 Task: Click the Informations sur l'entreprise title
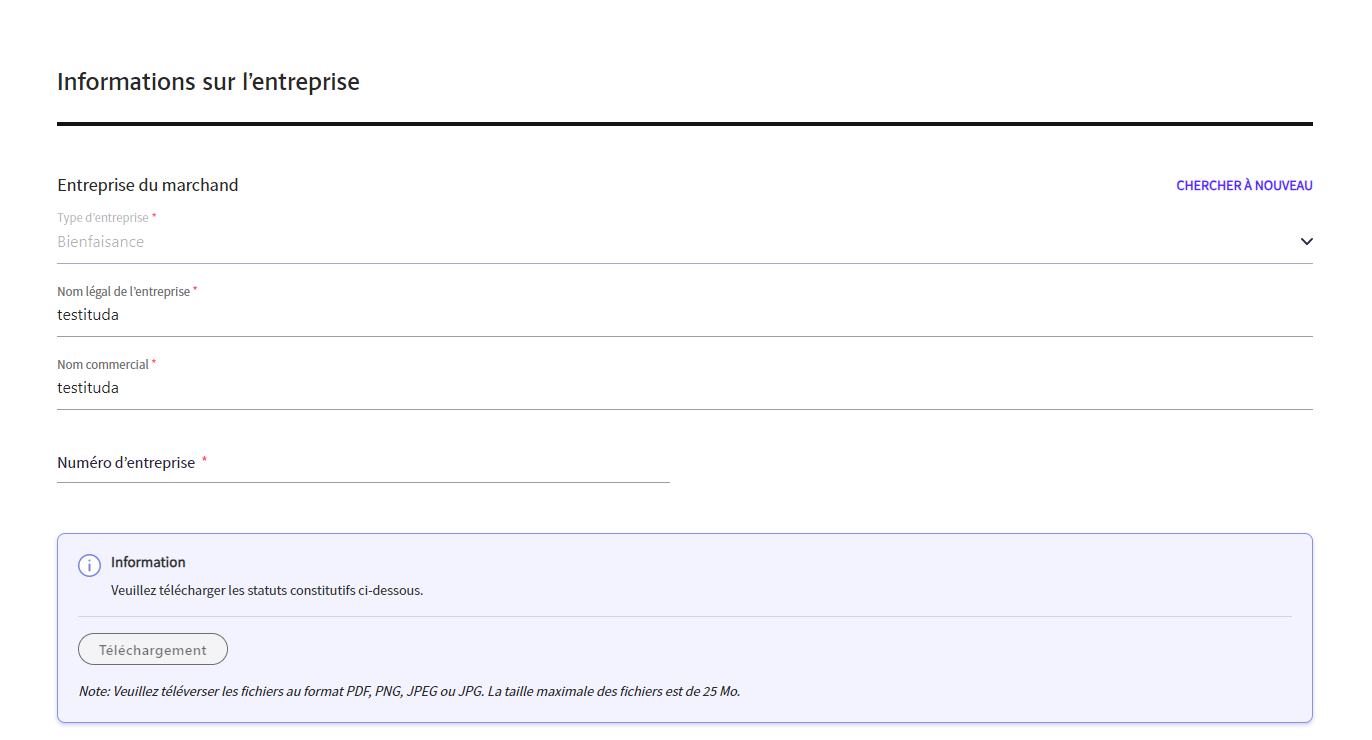coord(207,81)
